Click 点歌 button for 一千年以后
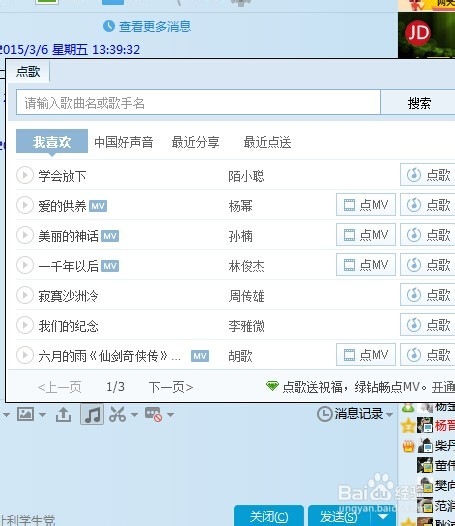This screenshot has height=526, width=455. [427, 265]
